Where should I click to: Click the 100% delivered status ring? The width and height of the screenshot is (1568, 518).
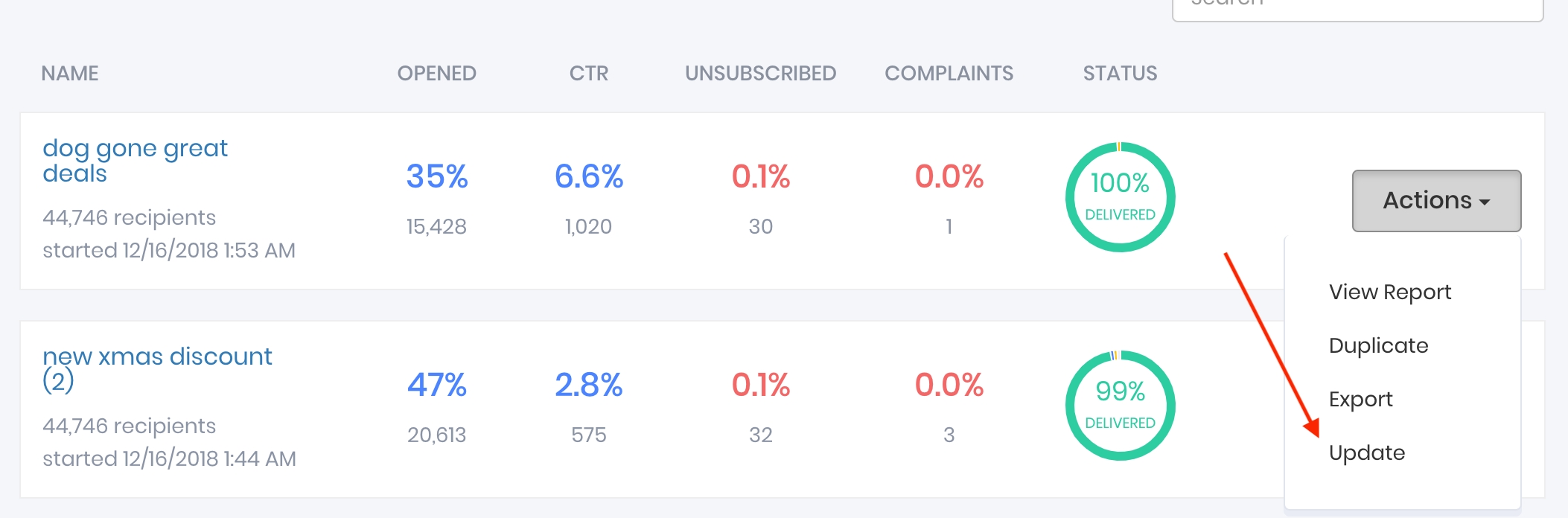[x=1120, y=197]
